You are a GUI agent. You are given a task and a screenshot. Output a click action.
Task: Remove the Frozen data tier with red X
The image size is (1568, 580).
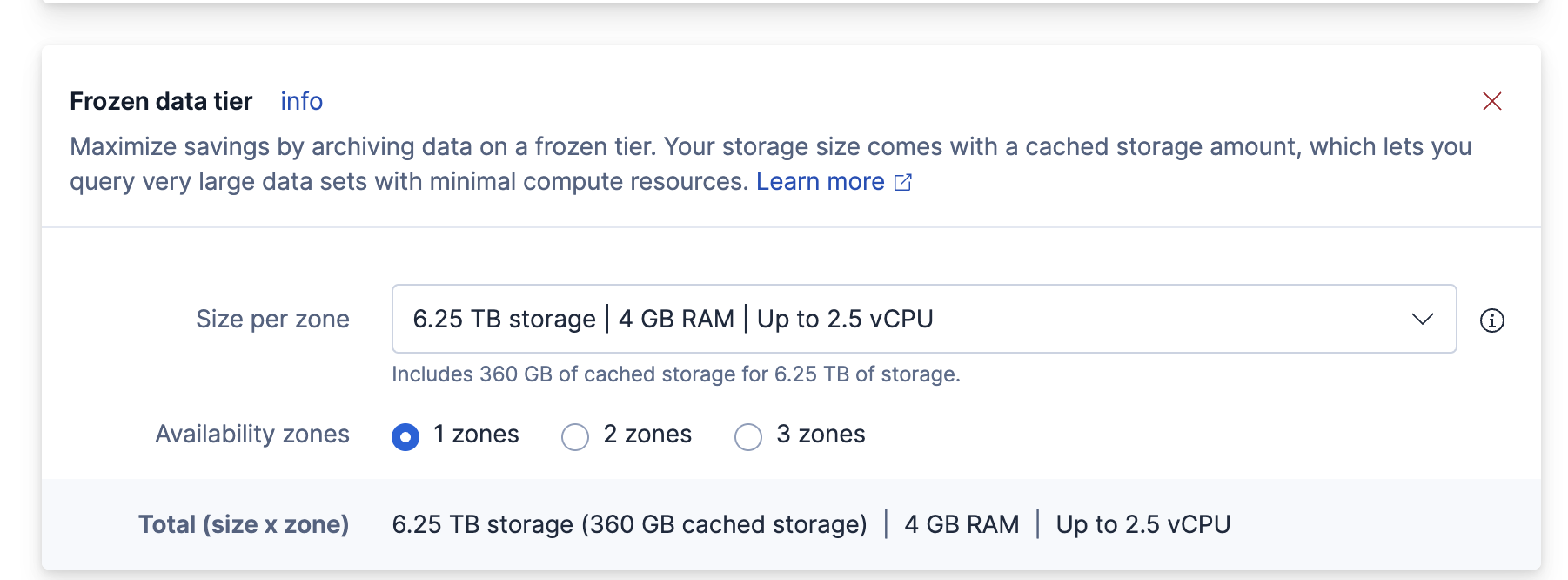(1491, 102)
